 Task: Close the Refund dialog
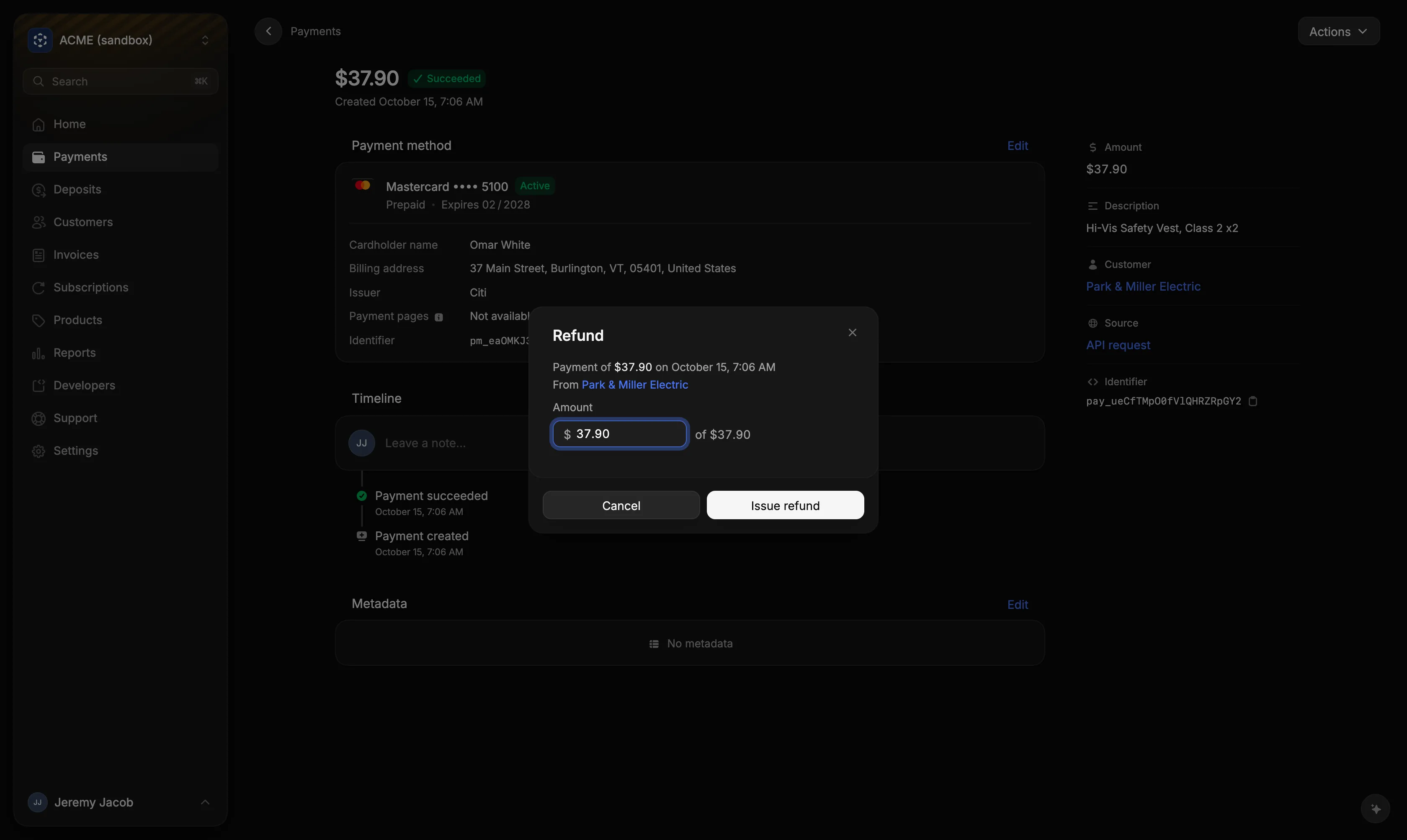coord(852,332)
